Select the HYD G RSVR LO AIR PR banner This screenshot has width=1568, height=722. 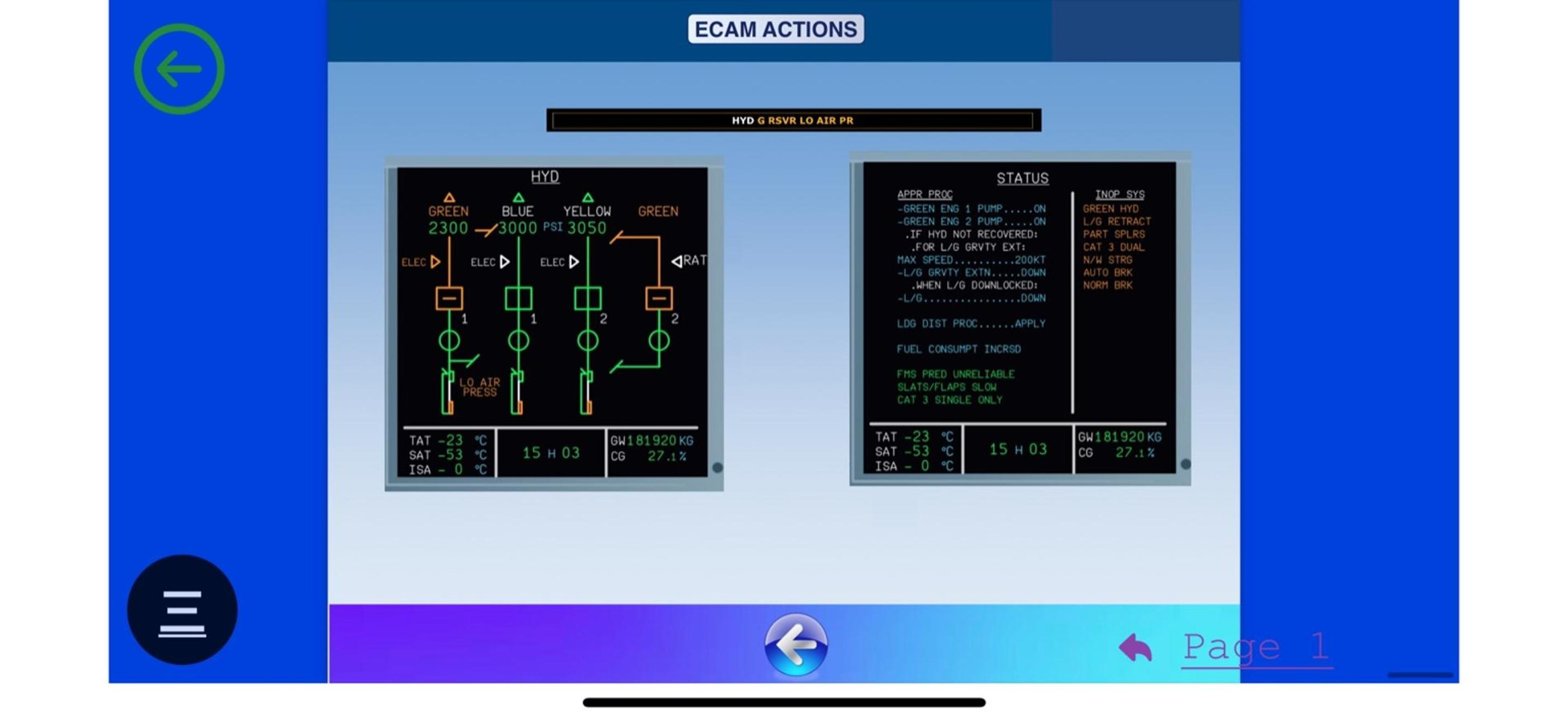793,120
